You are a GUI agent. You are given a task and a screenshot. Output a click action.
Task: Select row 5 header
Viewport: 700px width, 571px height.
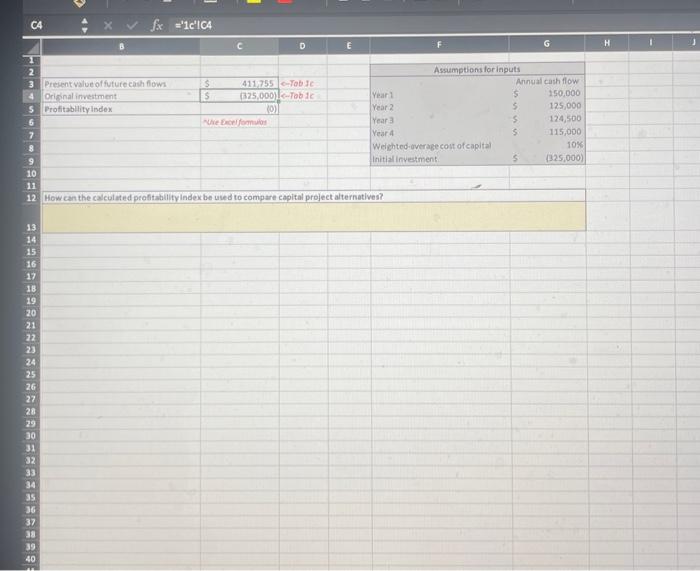(32, 109)
